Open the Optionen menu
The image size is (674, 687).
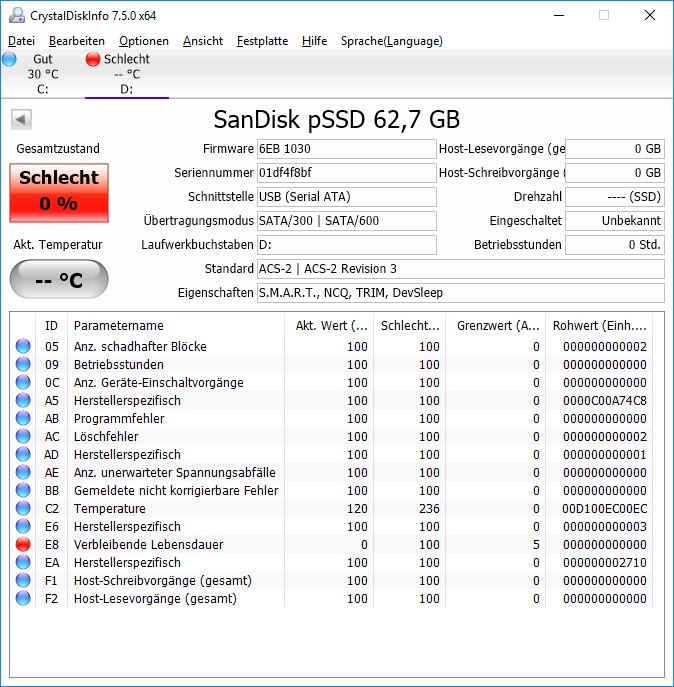coord(144,41)
